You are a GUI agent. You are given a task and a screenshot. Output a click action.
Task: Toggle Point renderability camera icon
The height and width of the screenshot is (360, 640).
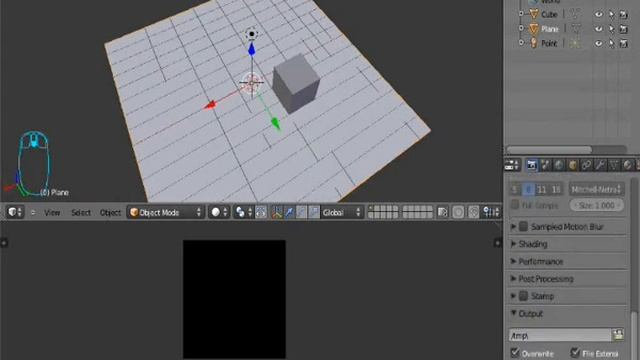click(x=623, y=43)
